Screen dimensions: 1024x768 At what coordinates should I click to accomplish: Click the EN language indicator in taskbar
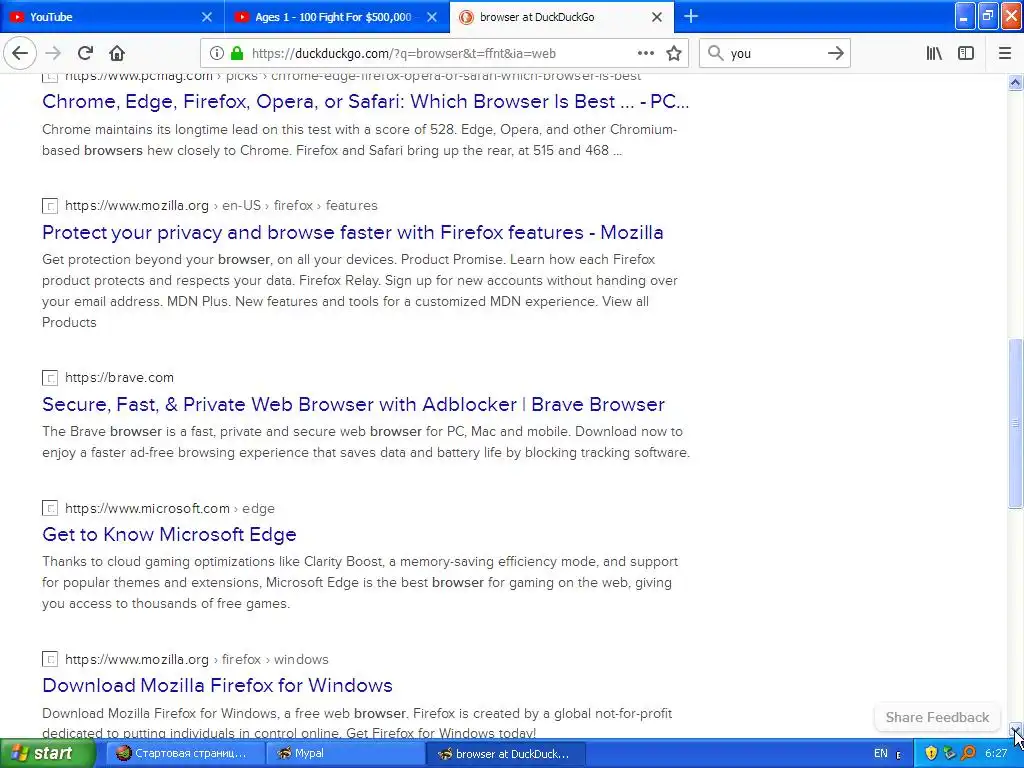click(880, 754)
